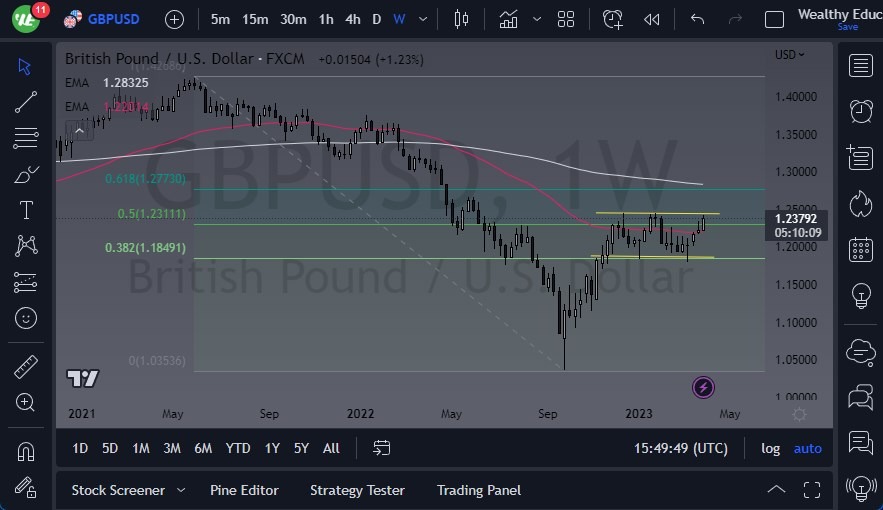Open the Measure ruler tool
Viewport: 883px width, 510px height.
(26, 367)
